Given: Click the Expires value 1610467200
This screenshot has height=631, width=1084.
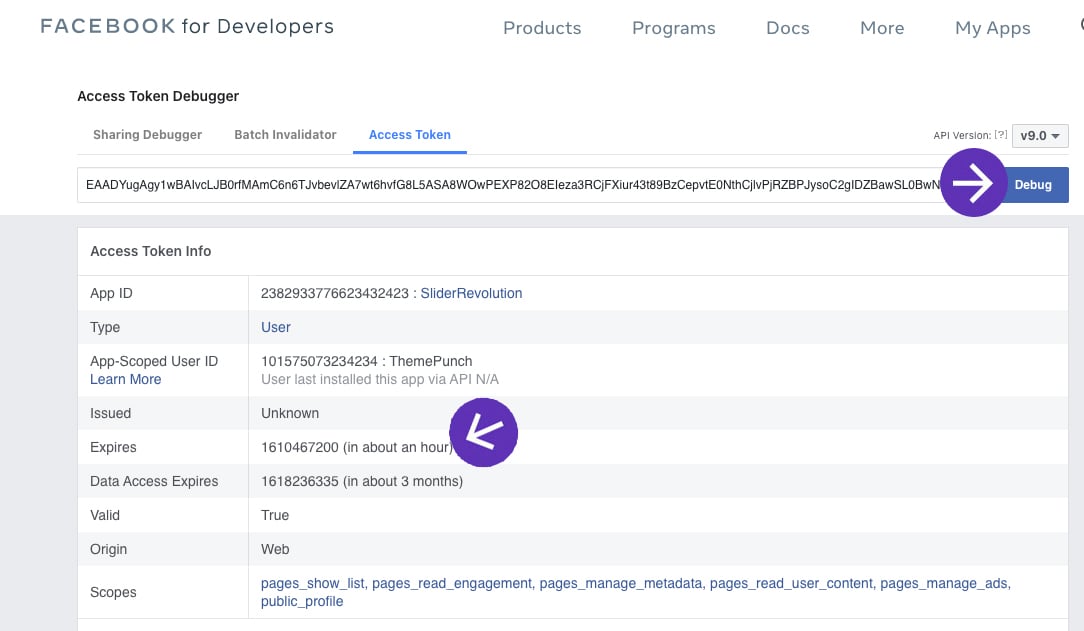Looking at the screenshot, I should pos(300,447).
